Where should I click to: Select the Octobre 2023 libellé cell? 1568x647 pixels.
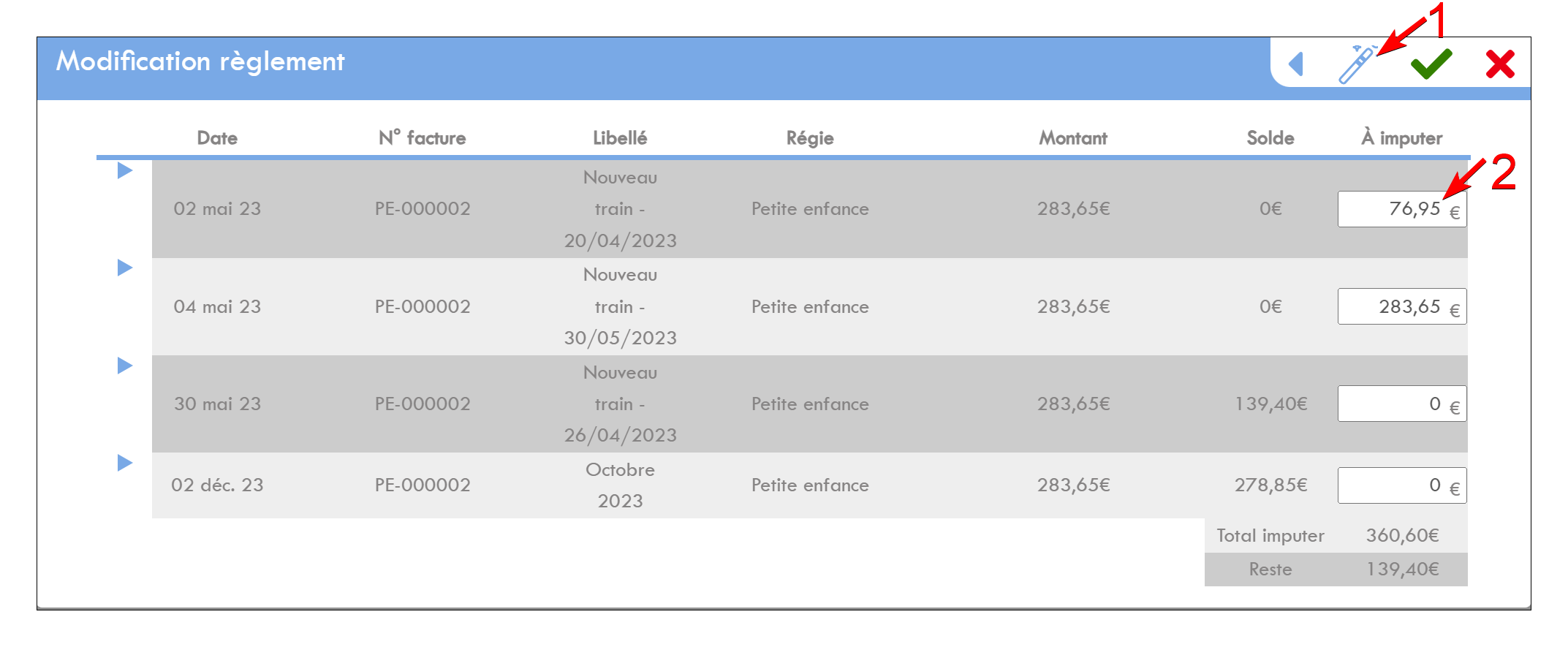point(620,485)
